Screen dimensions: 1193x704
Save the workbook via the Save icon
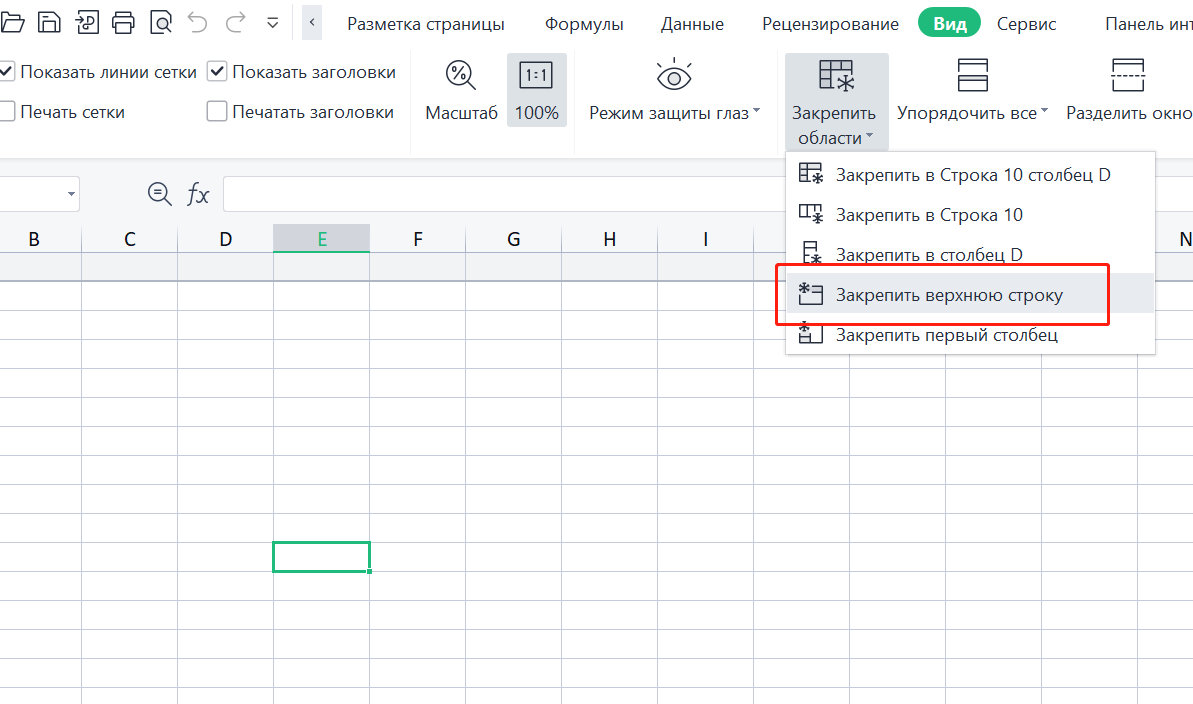(x=50, y=21)
